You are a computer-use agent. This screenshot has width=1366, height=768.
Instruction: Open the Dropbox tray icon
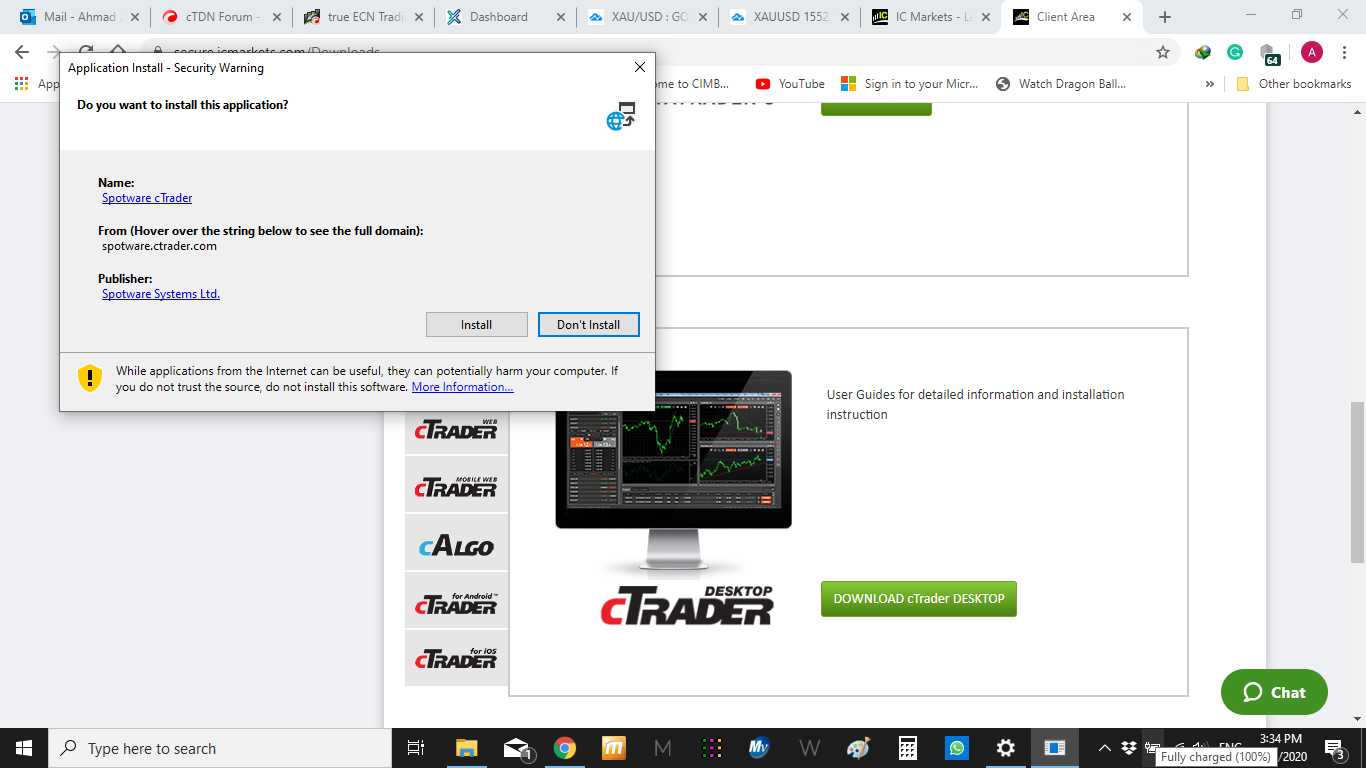[x=1129, y=748]
